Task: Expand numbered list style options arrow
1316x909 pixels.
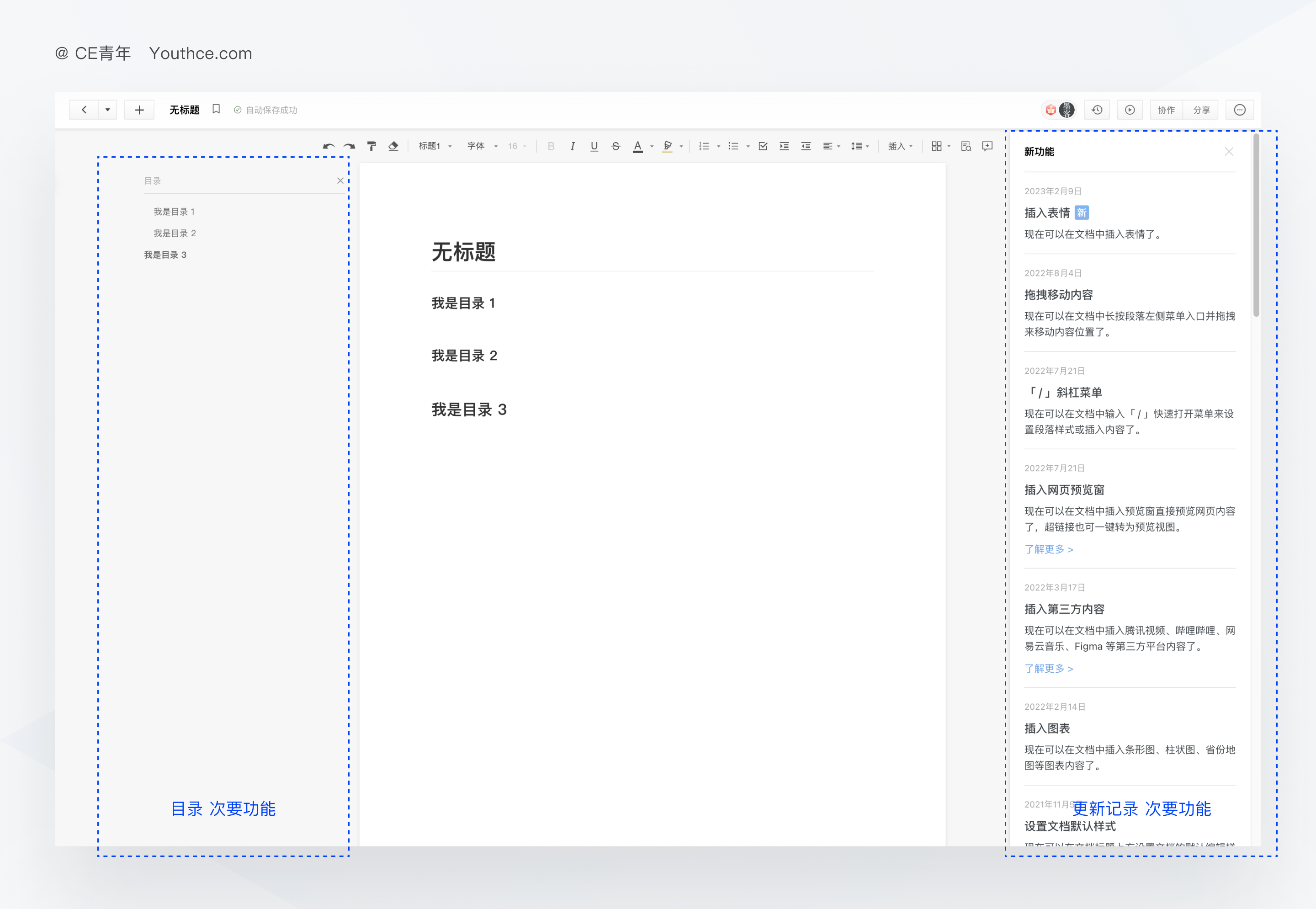Action: tap(718, 147)
